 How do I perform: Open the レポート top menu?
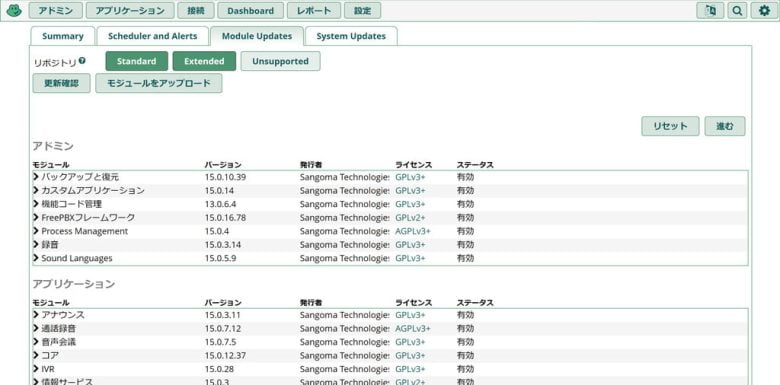(x=314, y=10)
